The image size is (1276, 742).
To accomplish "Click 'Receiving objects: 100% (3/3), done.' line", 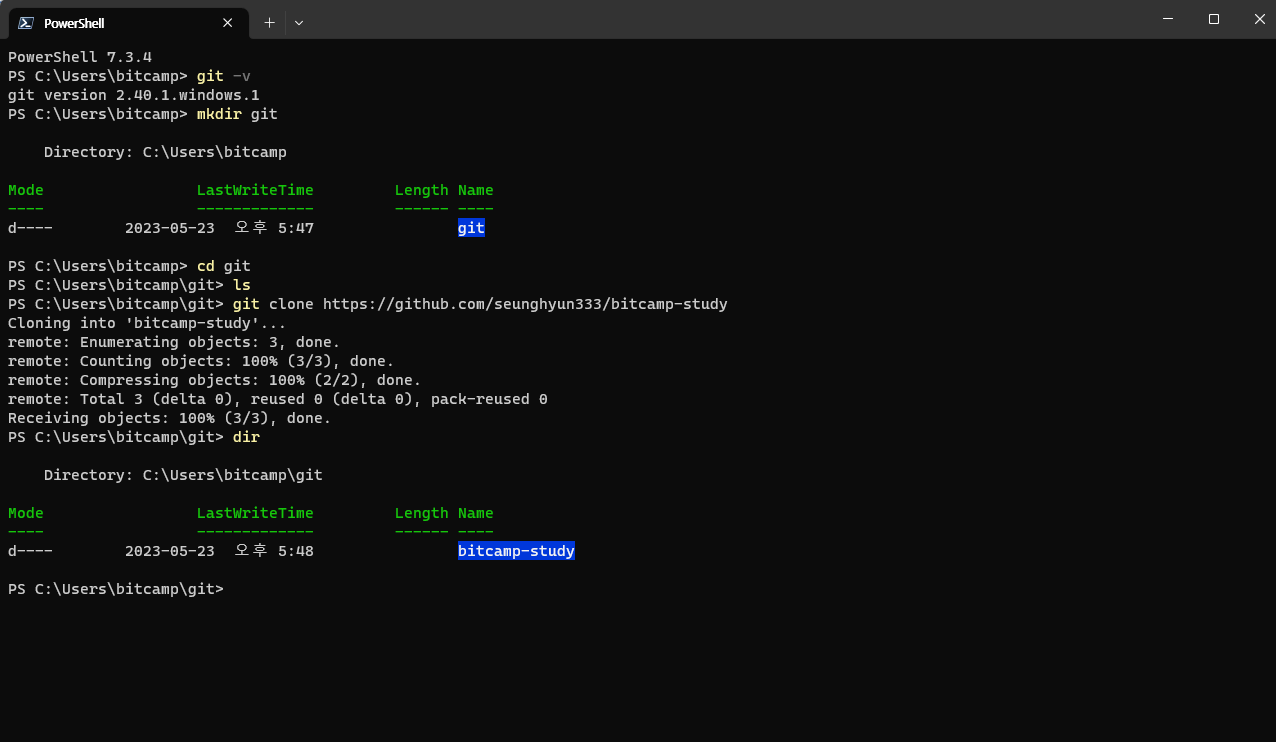I will pyautogui.click(x=170, y=418).
